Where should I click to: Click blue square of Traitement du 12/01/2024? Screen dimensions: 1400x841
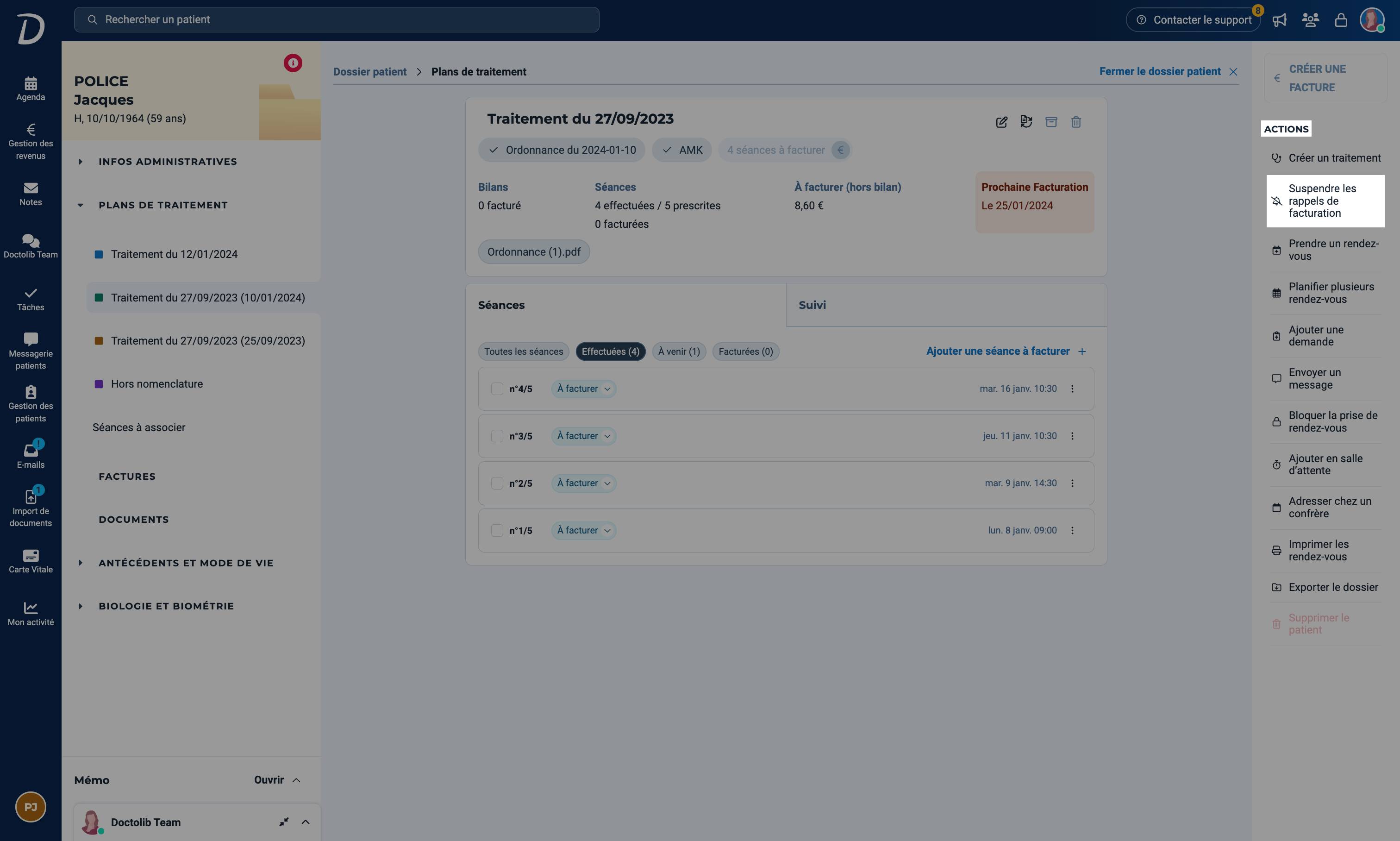[99, 254]
